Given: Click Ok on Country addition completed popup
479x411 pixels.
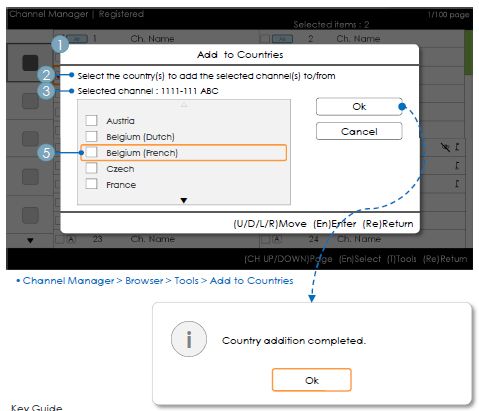Looking at the screenshot, I should [312, 380].
